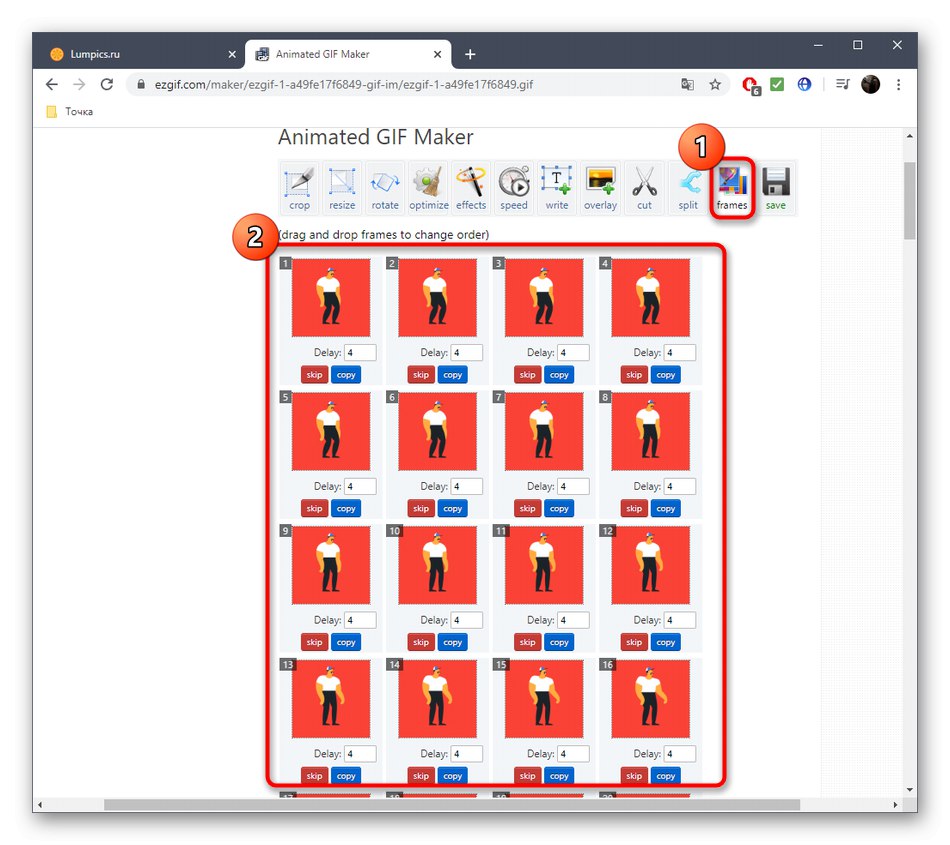Image resolution: width=950 pixels, height=845 pixels.
Task: Copy frame 7
Action: coord(559,509)
